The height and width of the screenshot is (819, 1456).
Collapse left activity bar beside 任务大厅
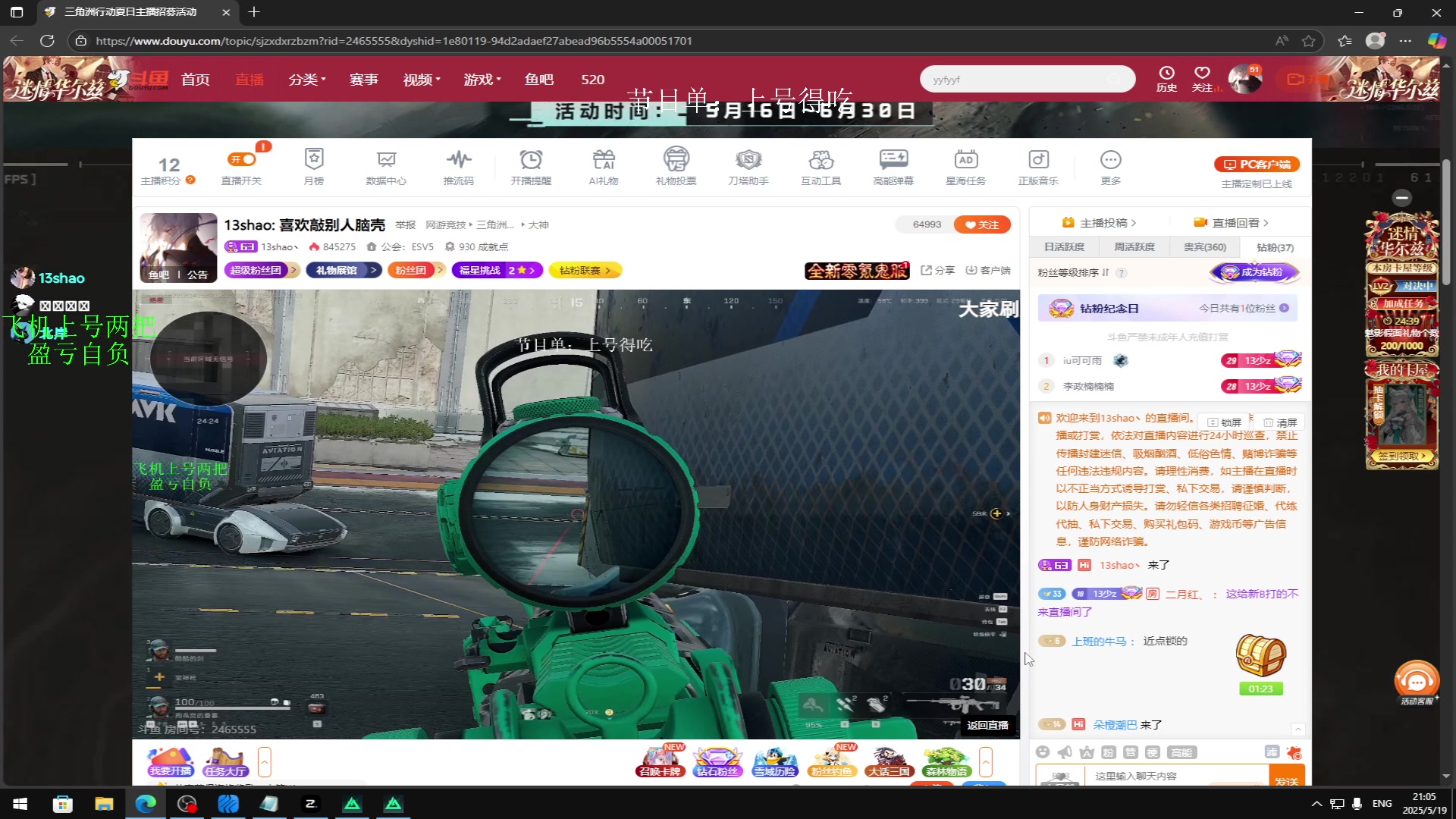pyautogui.click(x=265, y=762)
